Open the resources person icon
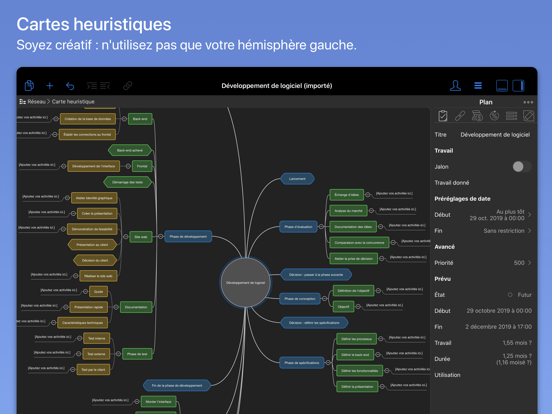The height and width of the screenshot is (414, 552). pos(455,86)
